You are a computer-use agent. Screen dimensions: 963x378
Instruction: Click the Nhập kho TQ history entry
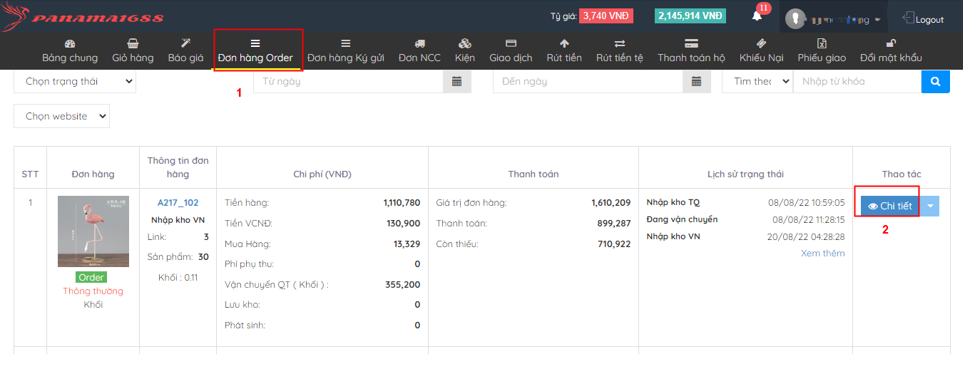(x=673, y=202)
